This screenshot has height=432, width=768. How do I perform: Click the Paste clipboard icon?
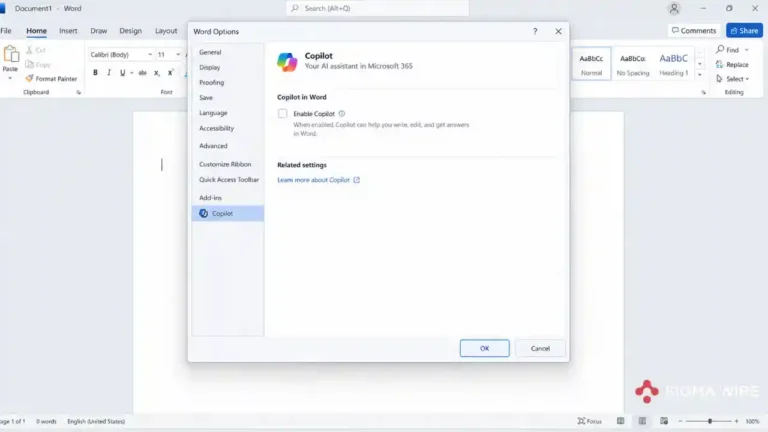[x=11, y=54]
